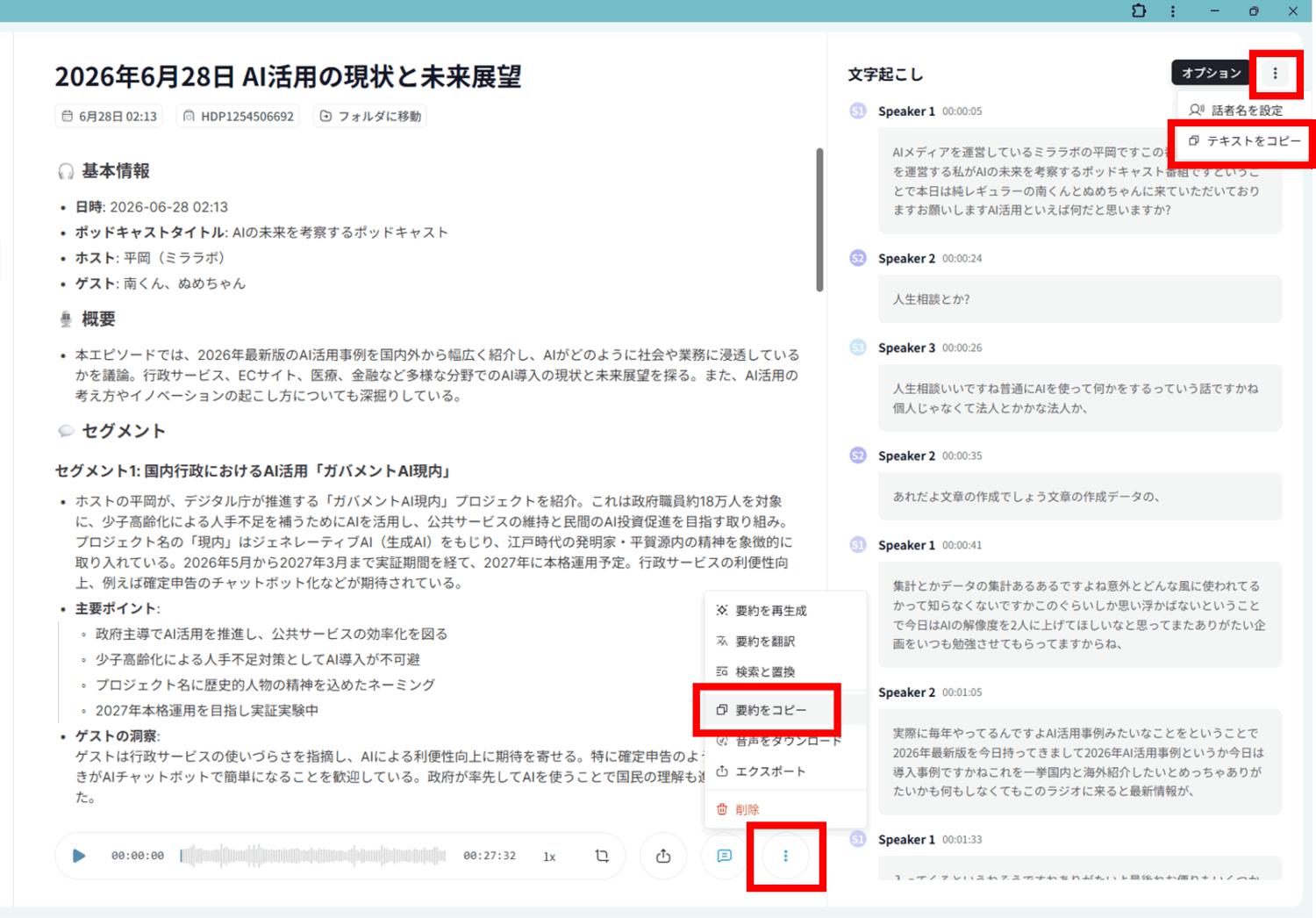Jump to timestamp 00:01:05
The height and width of the screenshot is (918, 1316).
(x=962, y=692)
